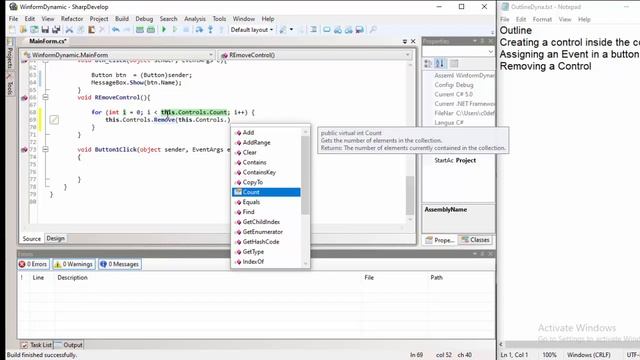Screen dimensions: 640x360
Task: Click the Description column header in Errors
Action: click(72, 278)
